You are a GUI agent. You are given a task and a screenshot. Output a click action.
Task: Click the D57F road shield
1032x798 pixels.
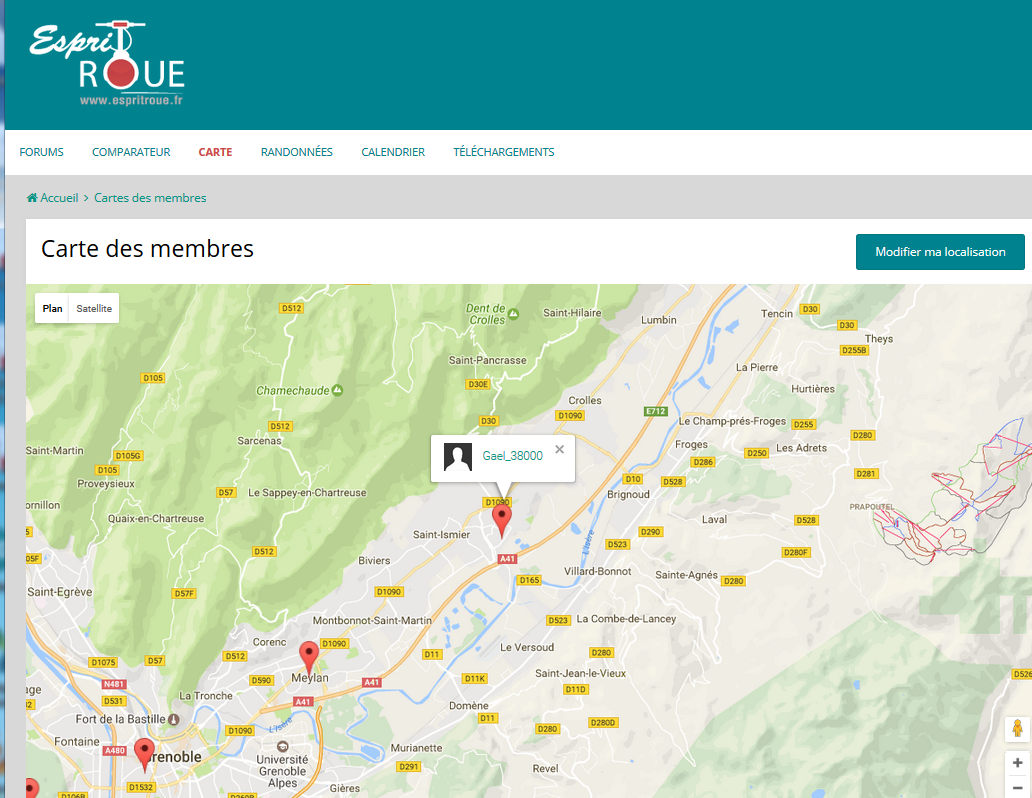(184, 593)
